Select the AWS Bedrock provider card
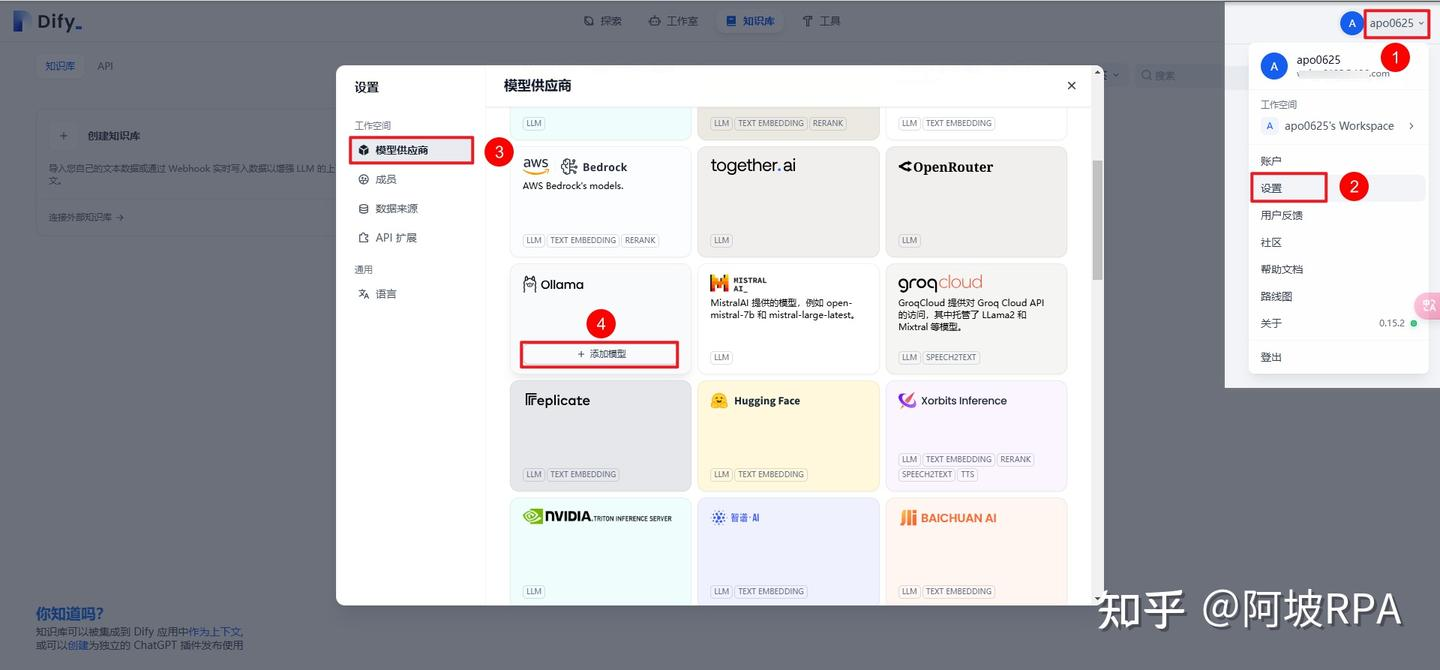This screenshot has width=1440, height=670. click(x=600, y=201)
